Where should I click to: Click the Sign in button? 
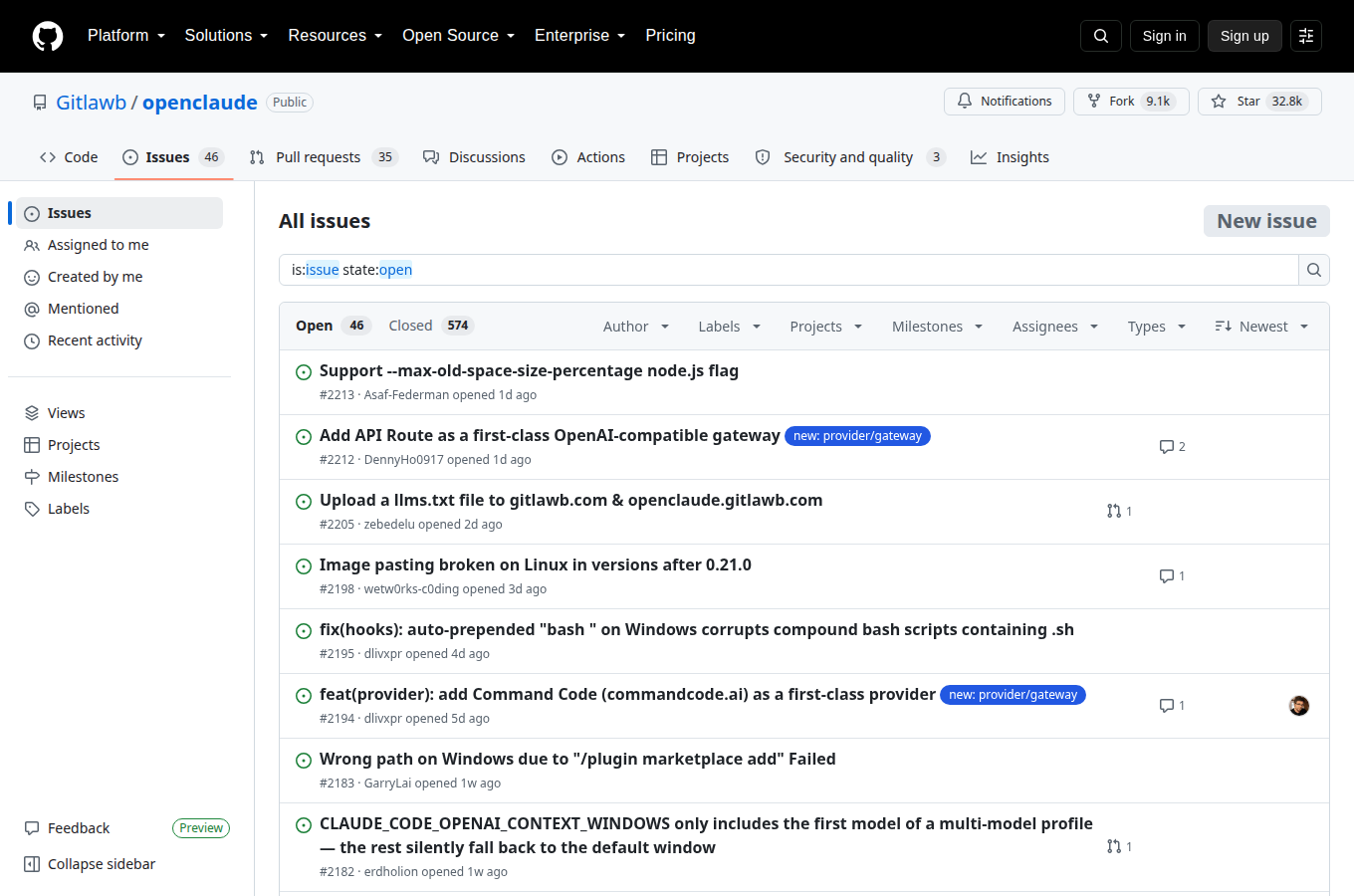point(1164,36)
